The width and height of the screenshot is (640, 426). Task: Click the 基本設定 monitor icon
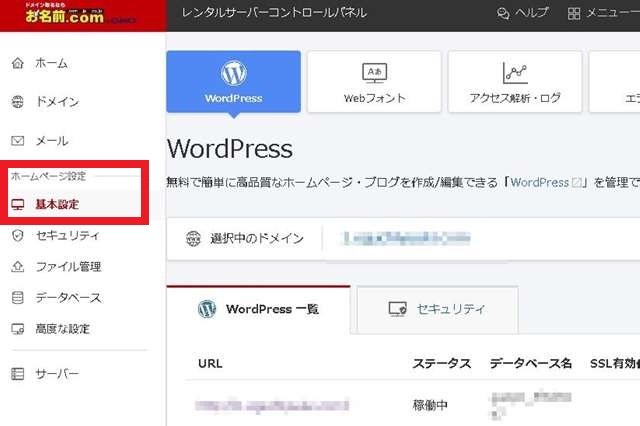tap(17, 205)
